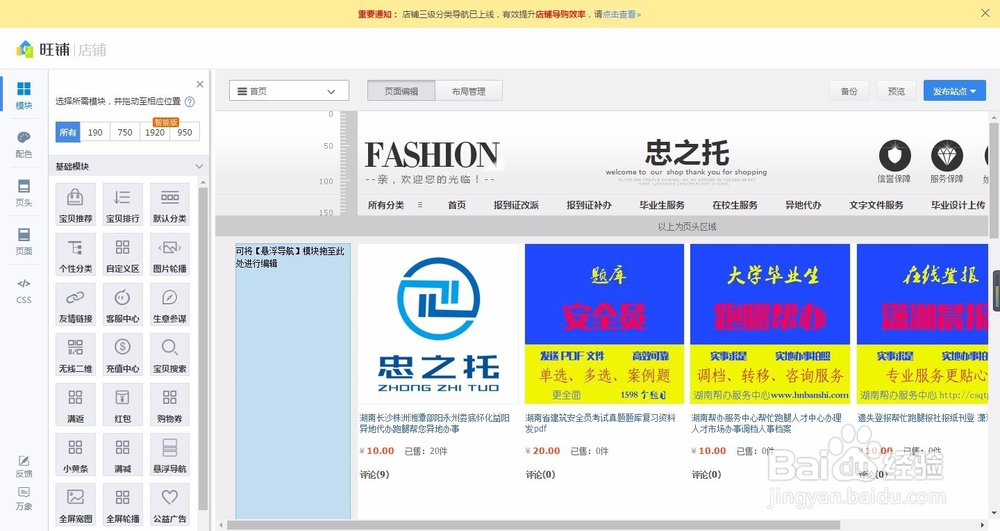The height and width of the screenshot is (531, 1000).
Task: Select the 无线二维 QR code module
Action: [x=75, y=354]
